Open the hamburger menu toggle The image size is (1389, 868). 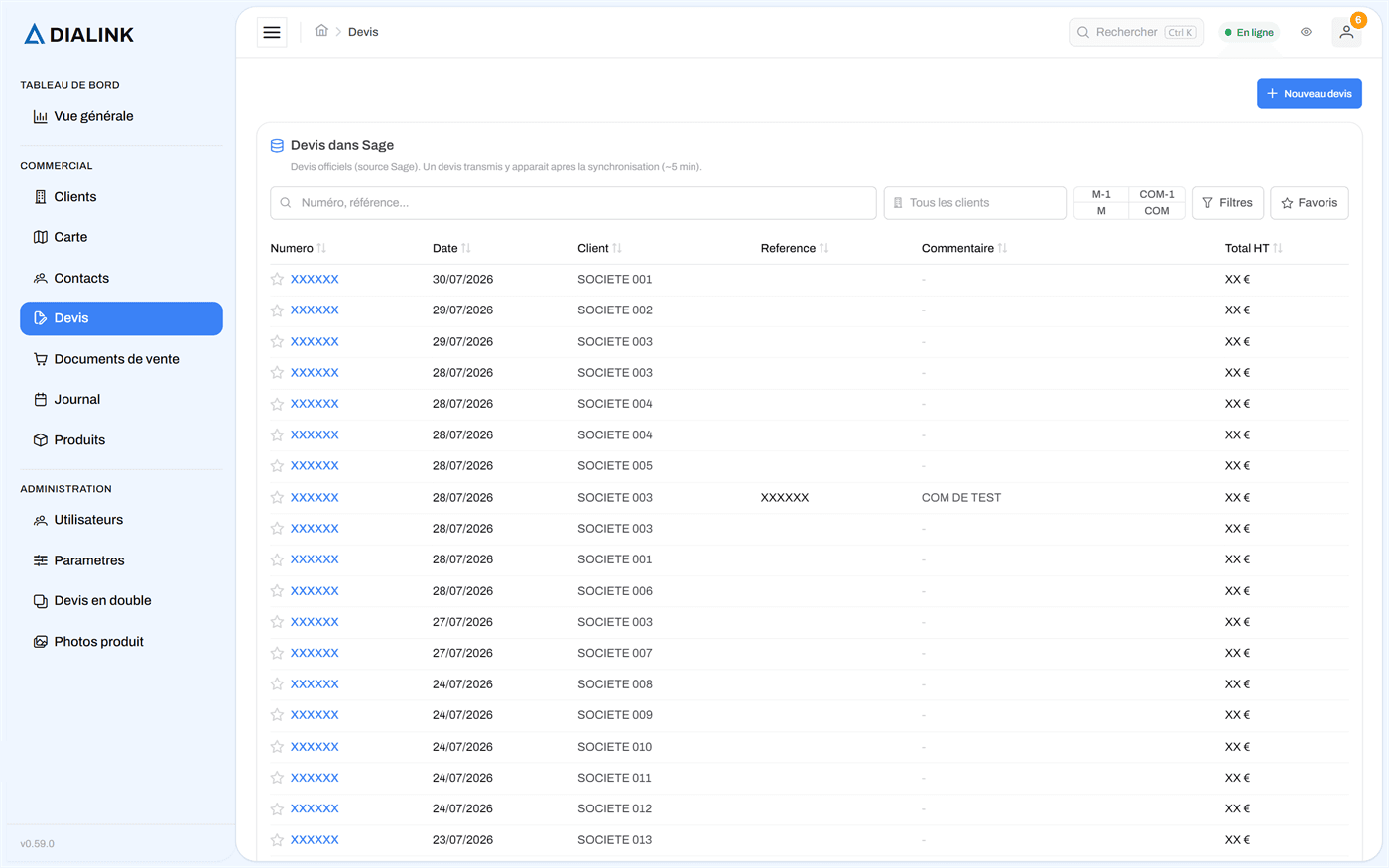pyautogui.click(x=272, y=32)
